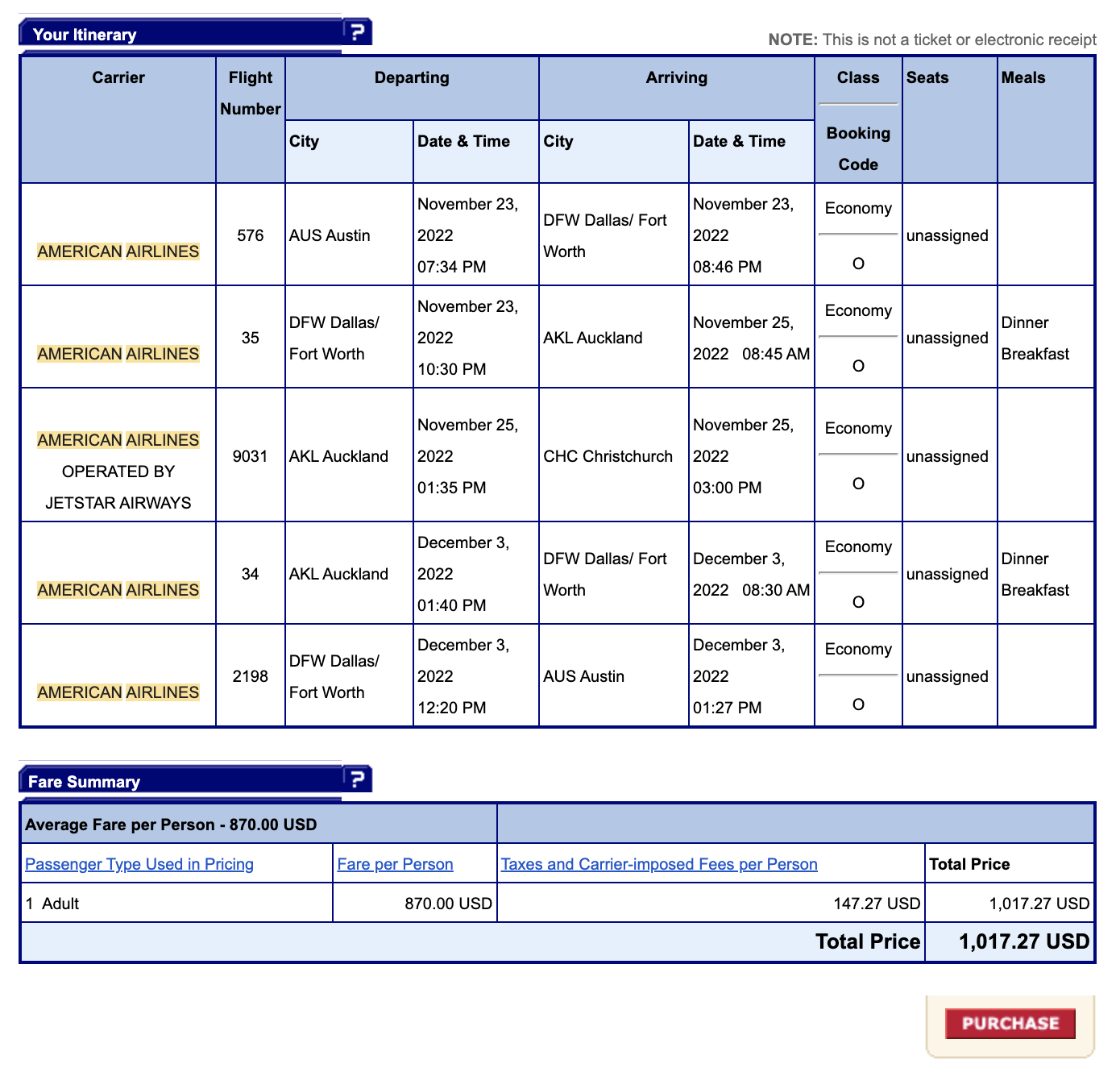Select flight number 9031 cell
This screenshot has width=1120, height=1072.
click(251, 456)
